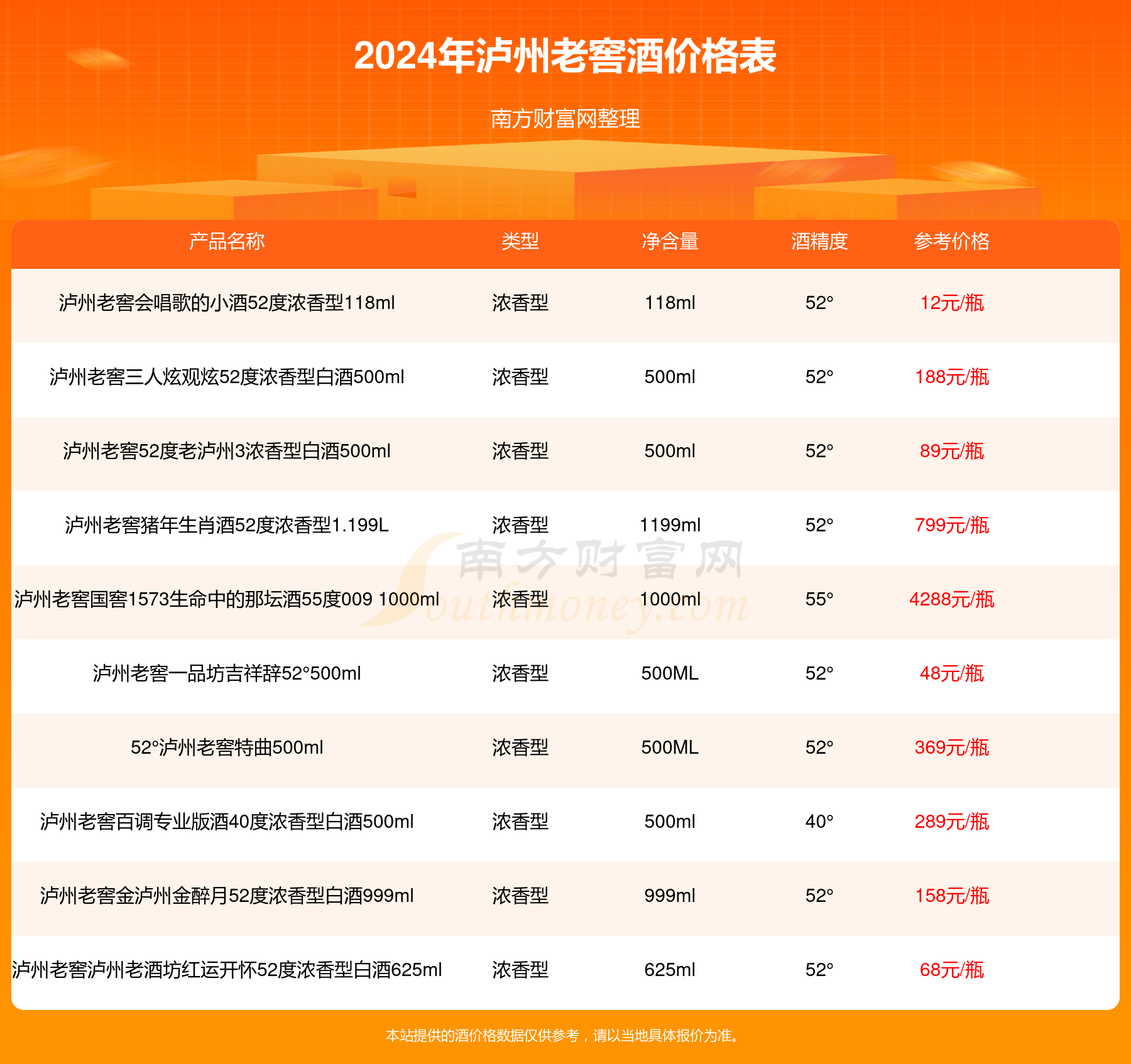Click 500ML in the 369元/瓶 row
This screenshot has width=1131, height=1064.
(670, 747)
